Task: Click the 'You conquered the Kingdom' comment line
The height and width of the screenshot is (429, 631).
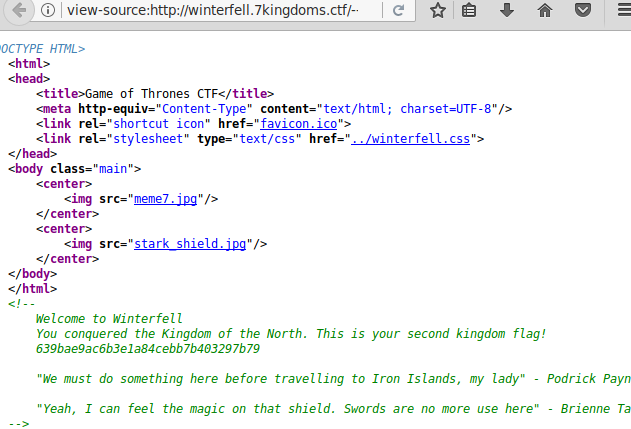Action: click(x=291, y=334)
